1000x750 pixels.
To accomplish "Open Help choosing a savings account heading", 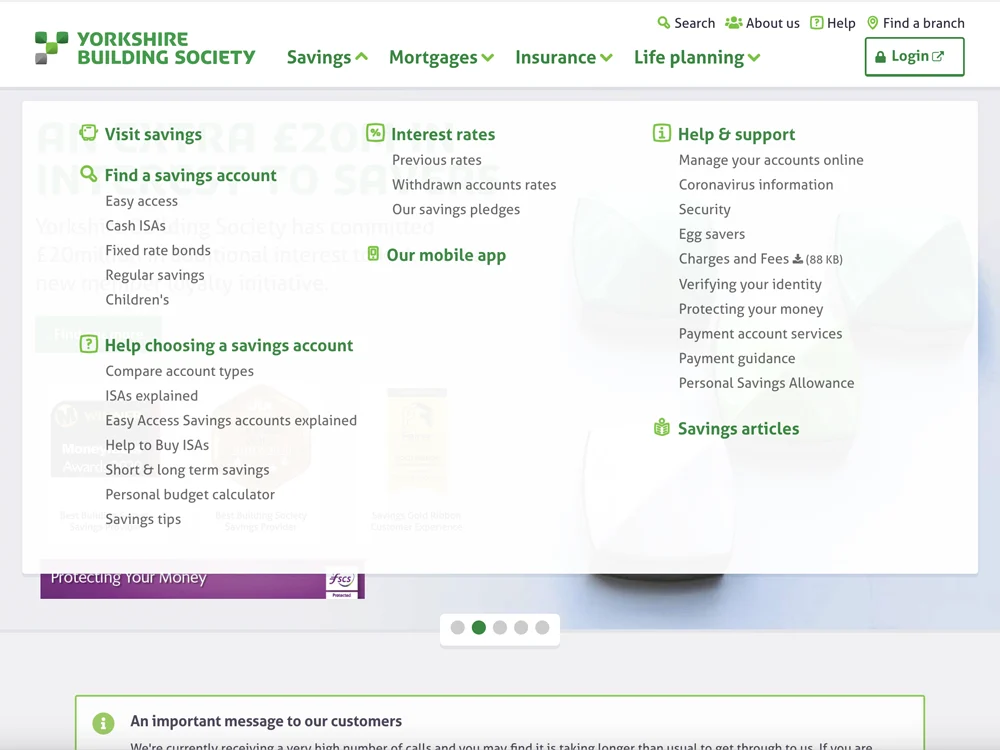I will pos(229,346).
